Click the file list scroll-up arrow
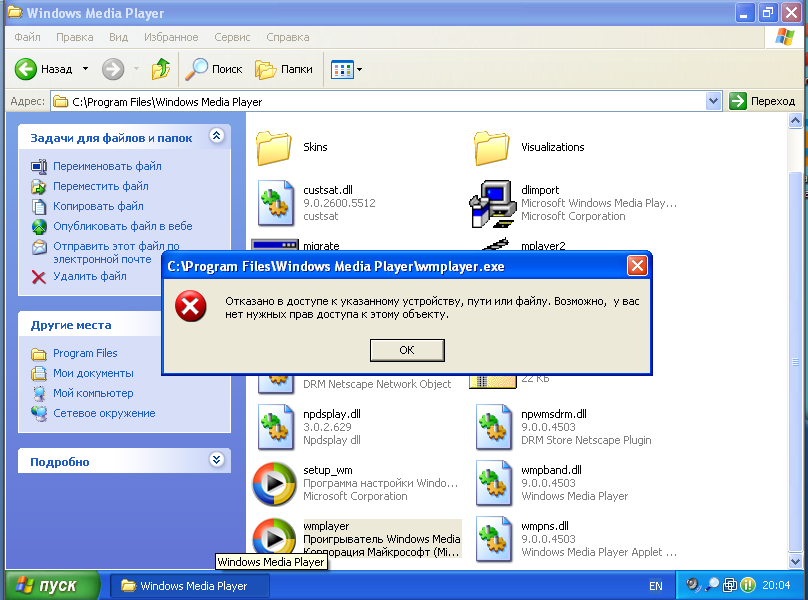808x600 pixels. [795, 121]
